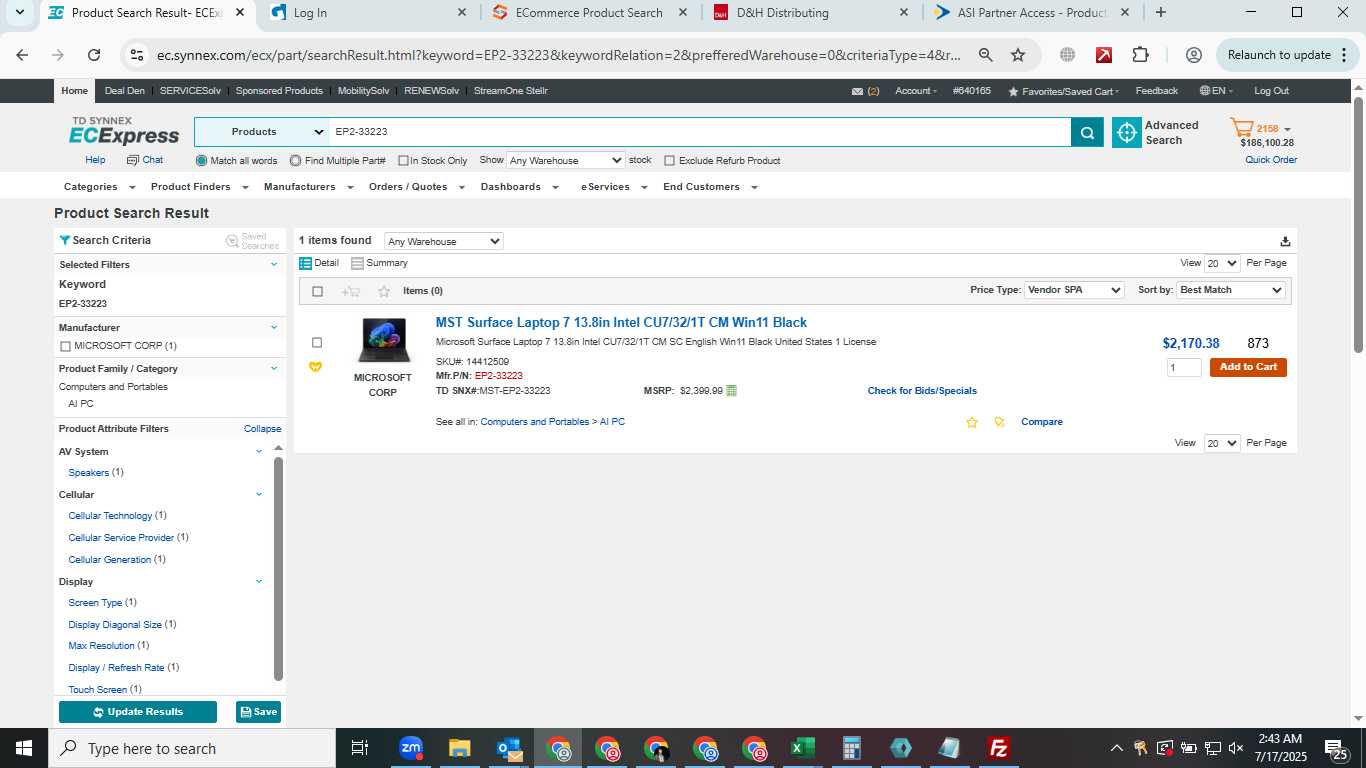Collapse the Manufacturer filter section

(x=274, y=327)
